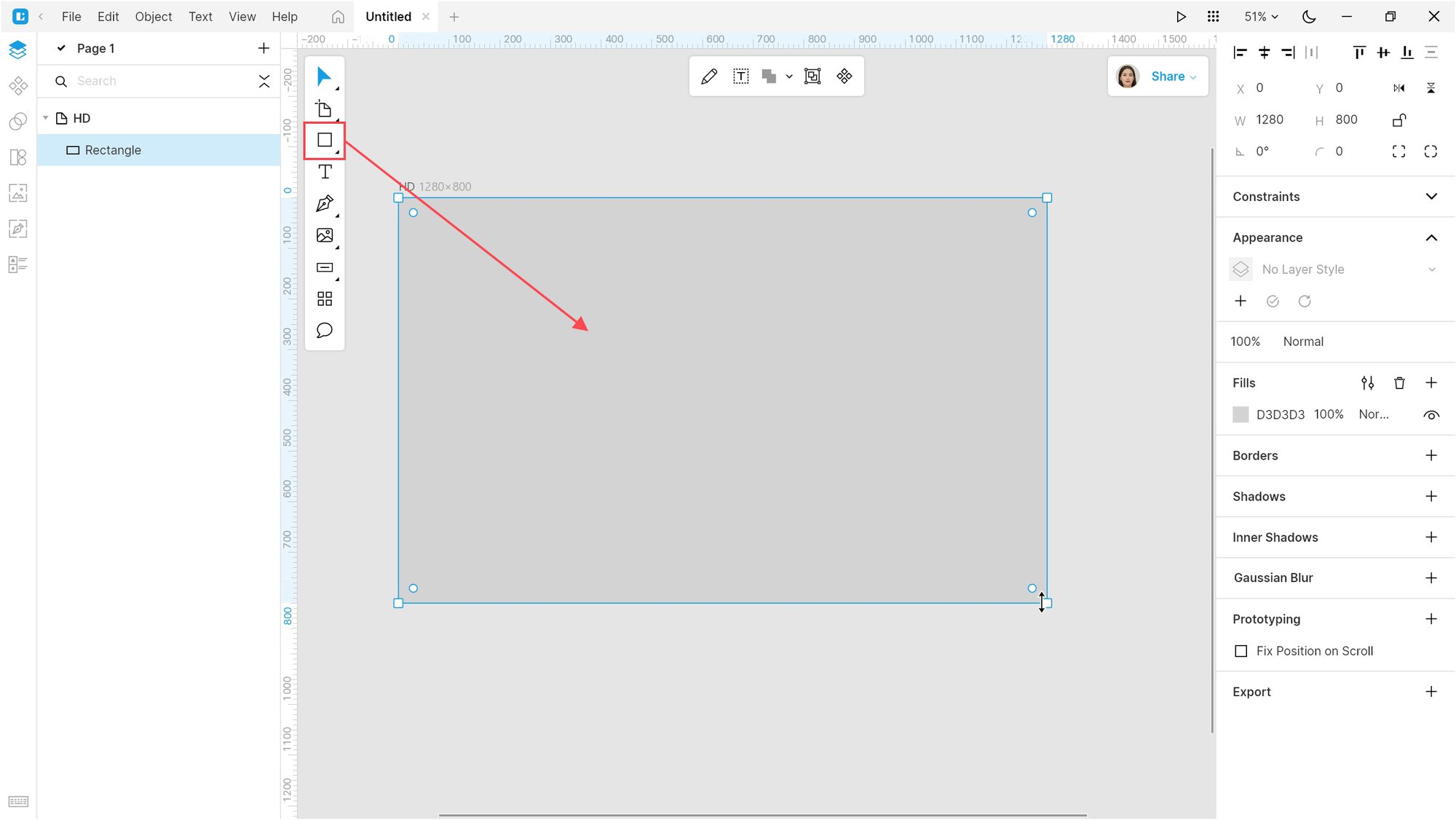
Task: Click the D3D3D3 fill color swatch
Action: [x=1241, y=415]
